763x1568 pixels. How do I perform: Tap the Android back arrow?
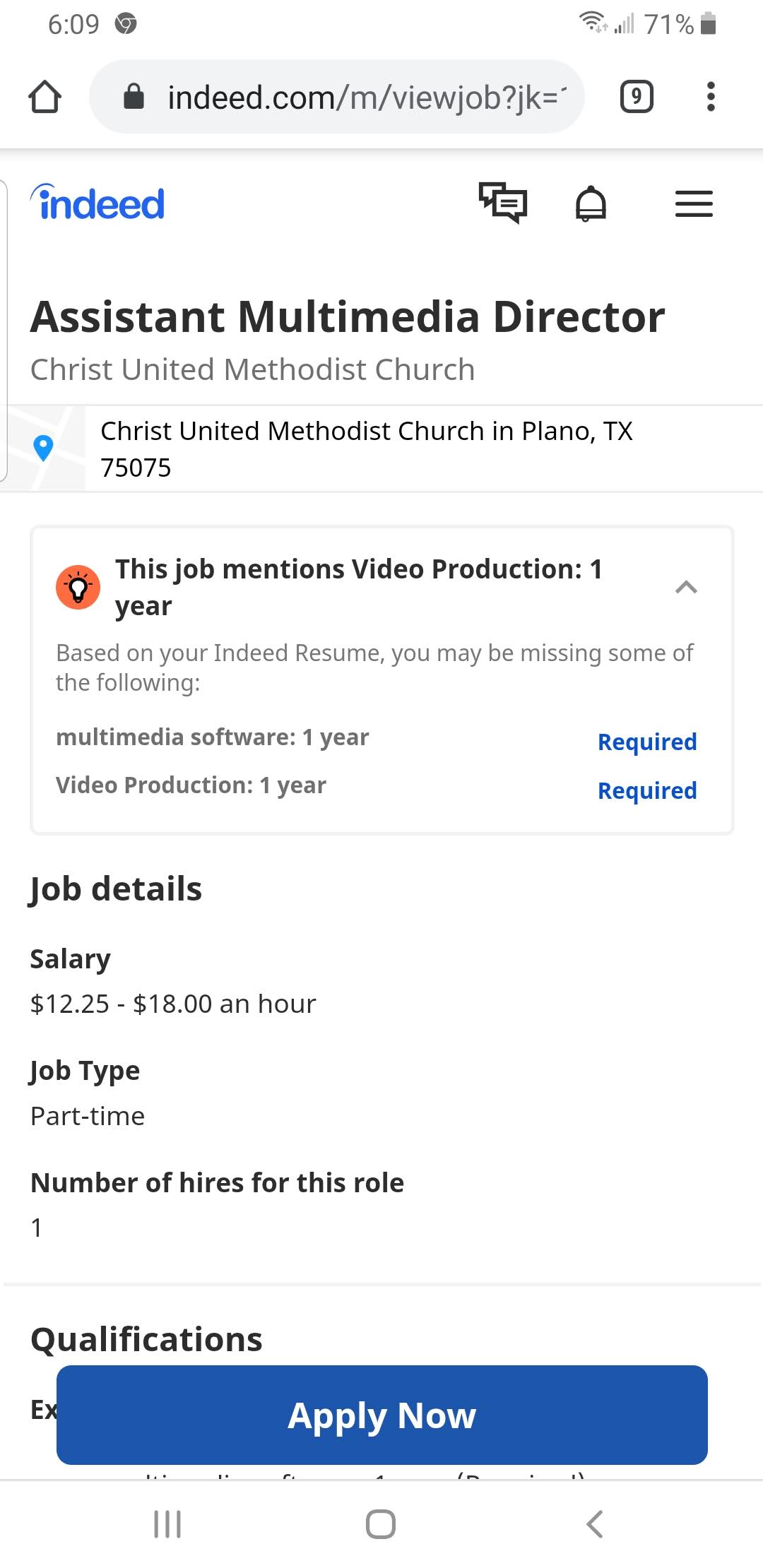[595, 1524]
